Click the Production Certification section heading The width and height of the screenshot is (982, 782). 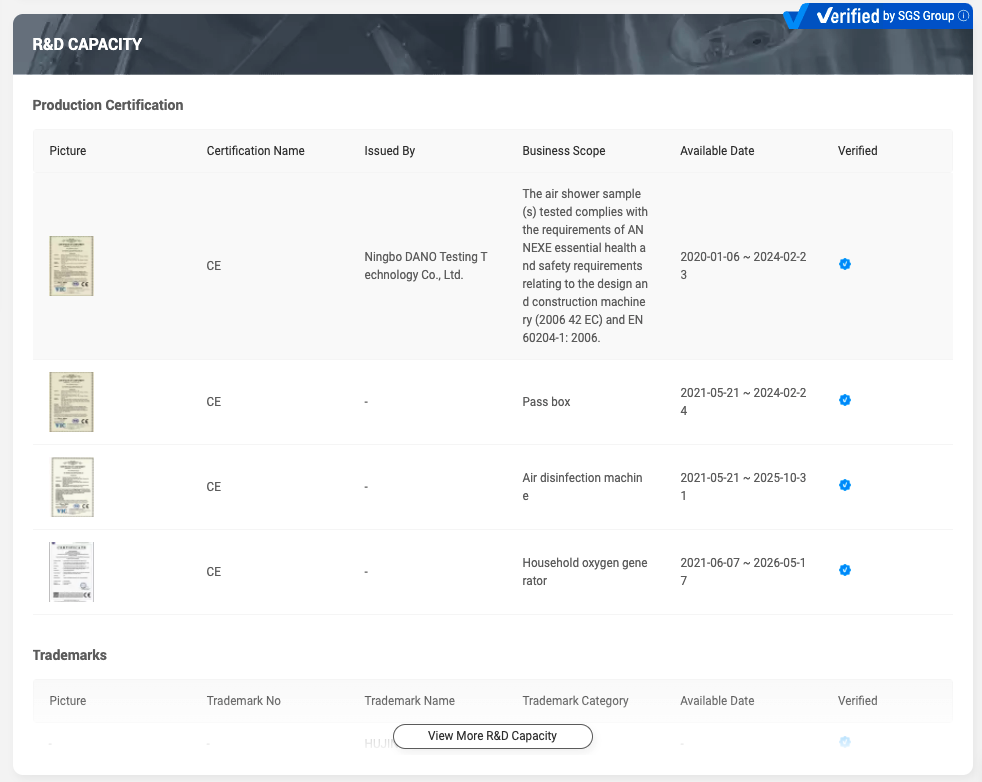point(108,105)
